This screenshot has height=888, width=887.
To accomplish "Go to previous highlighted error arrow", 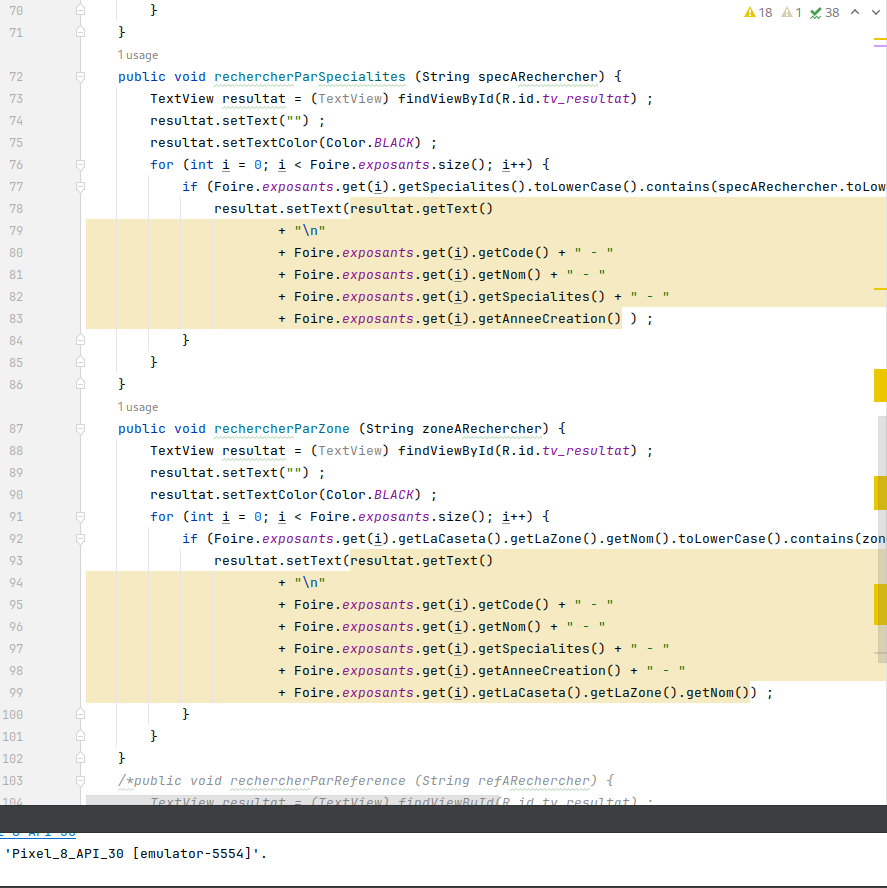I will tap(855, 13).
